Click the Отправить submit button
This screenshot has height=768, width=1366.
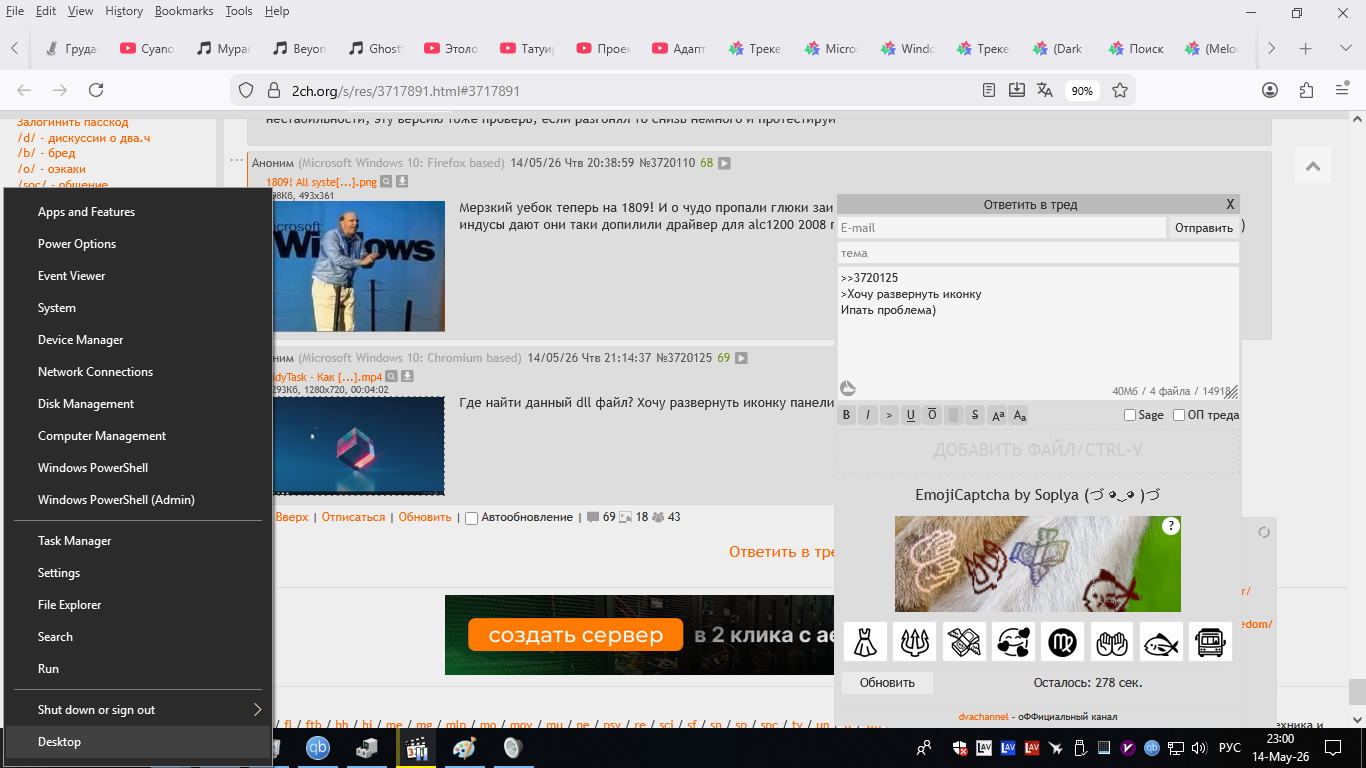point(1204,228)
